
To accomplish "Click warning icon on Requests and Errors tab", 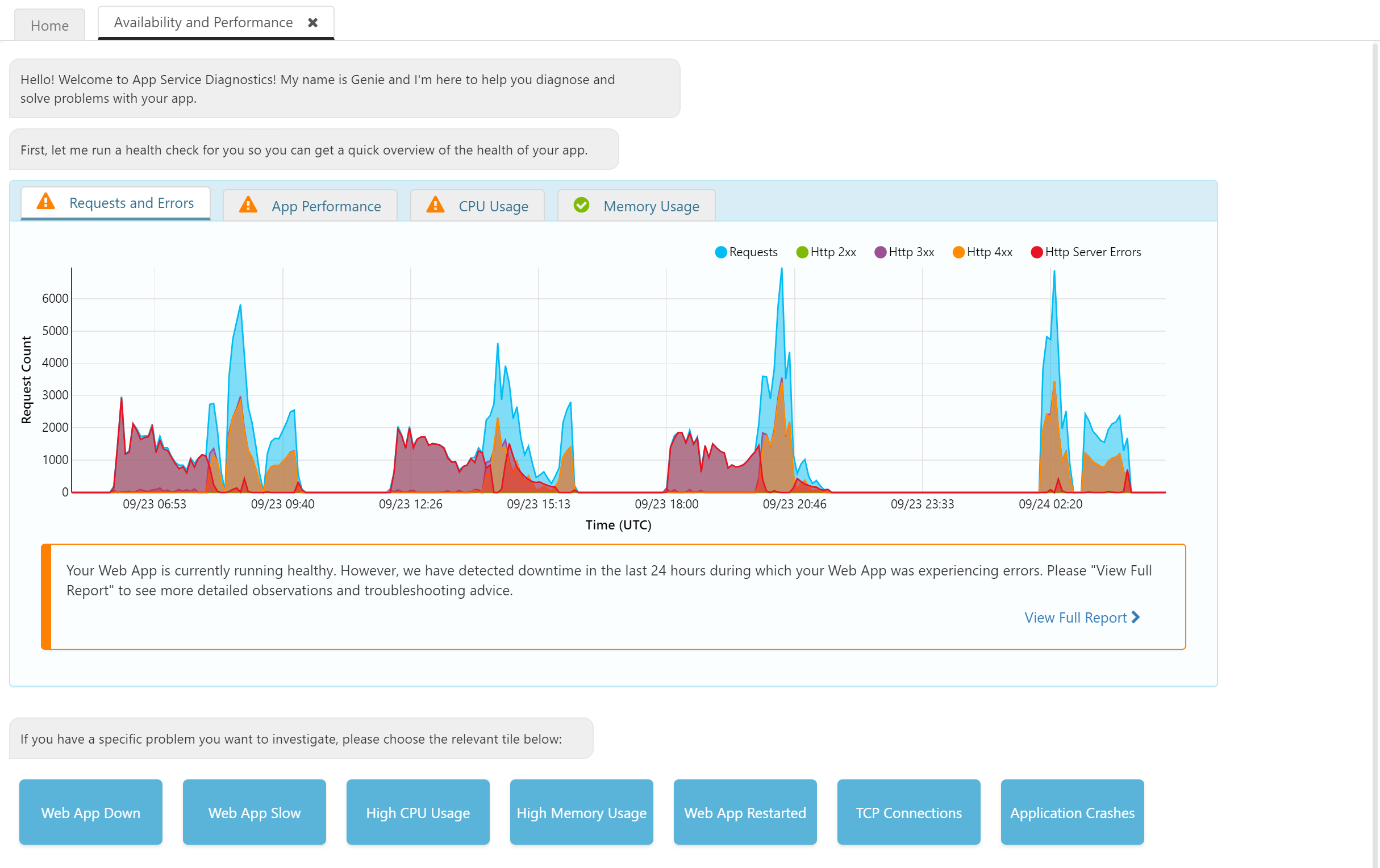I will tap(46, 202).
